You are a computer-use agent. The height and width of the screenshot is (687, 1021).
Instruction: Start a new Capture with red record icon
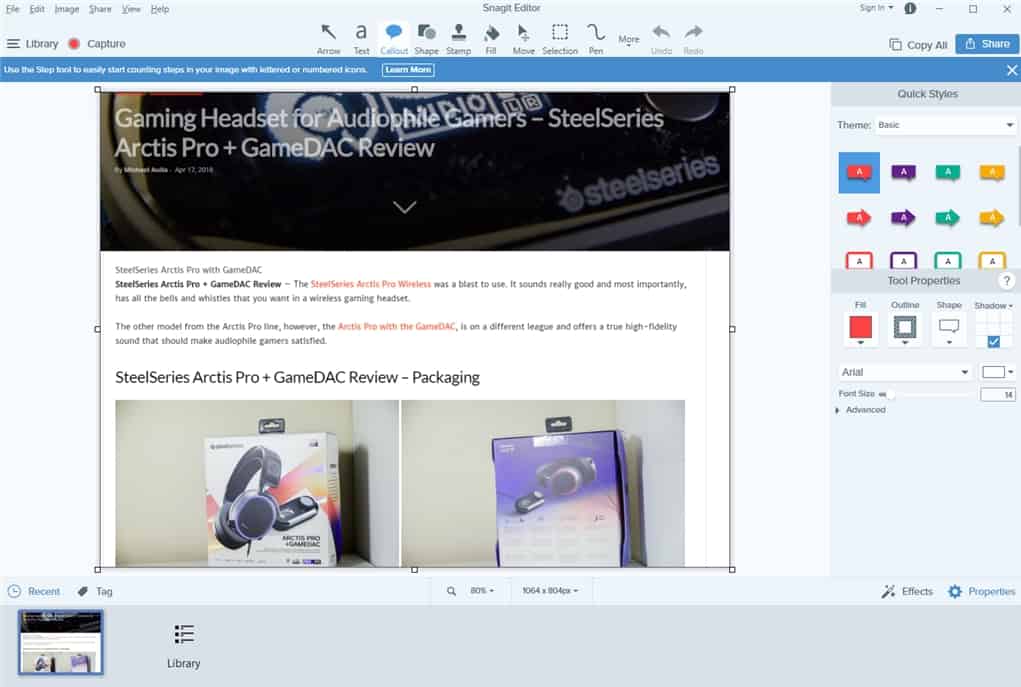(97, 44)
